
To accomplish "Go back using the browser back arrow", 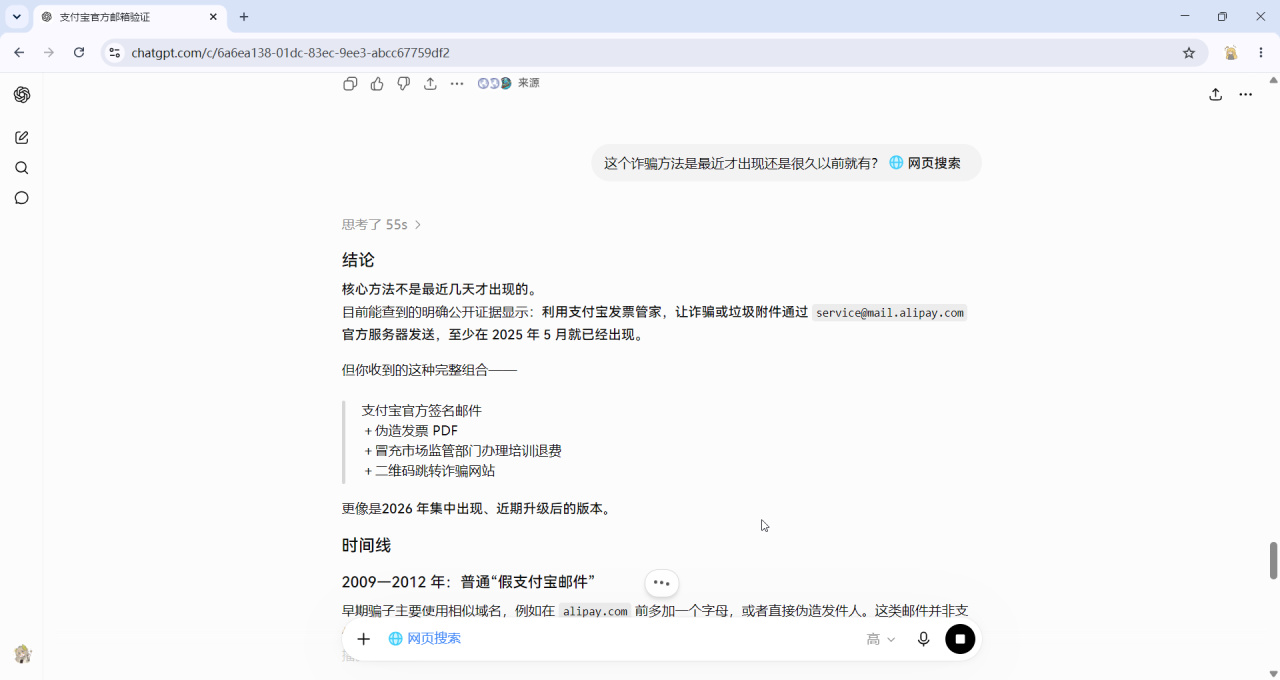I will [19, 52].
